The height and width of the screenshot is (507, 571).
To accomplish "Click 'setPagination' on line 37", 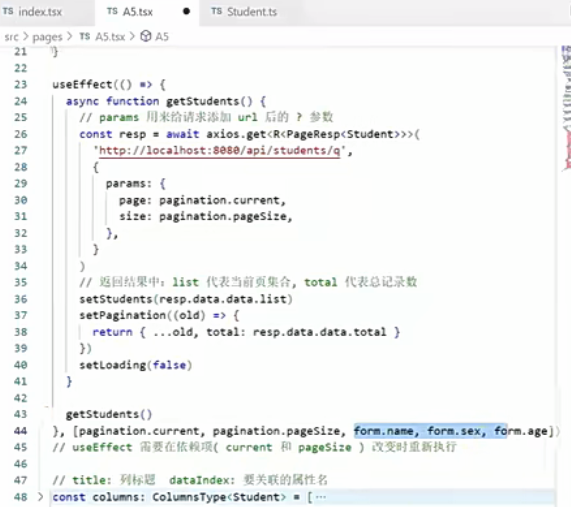I will click(x=122, y=315).
